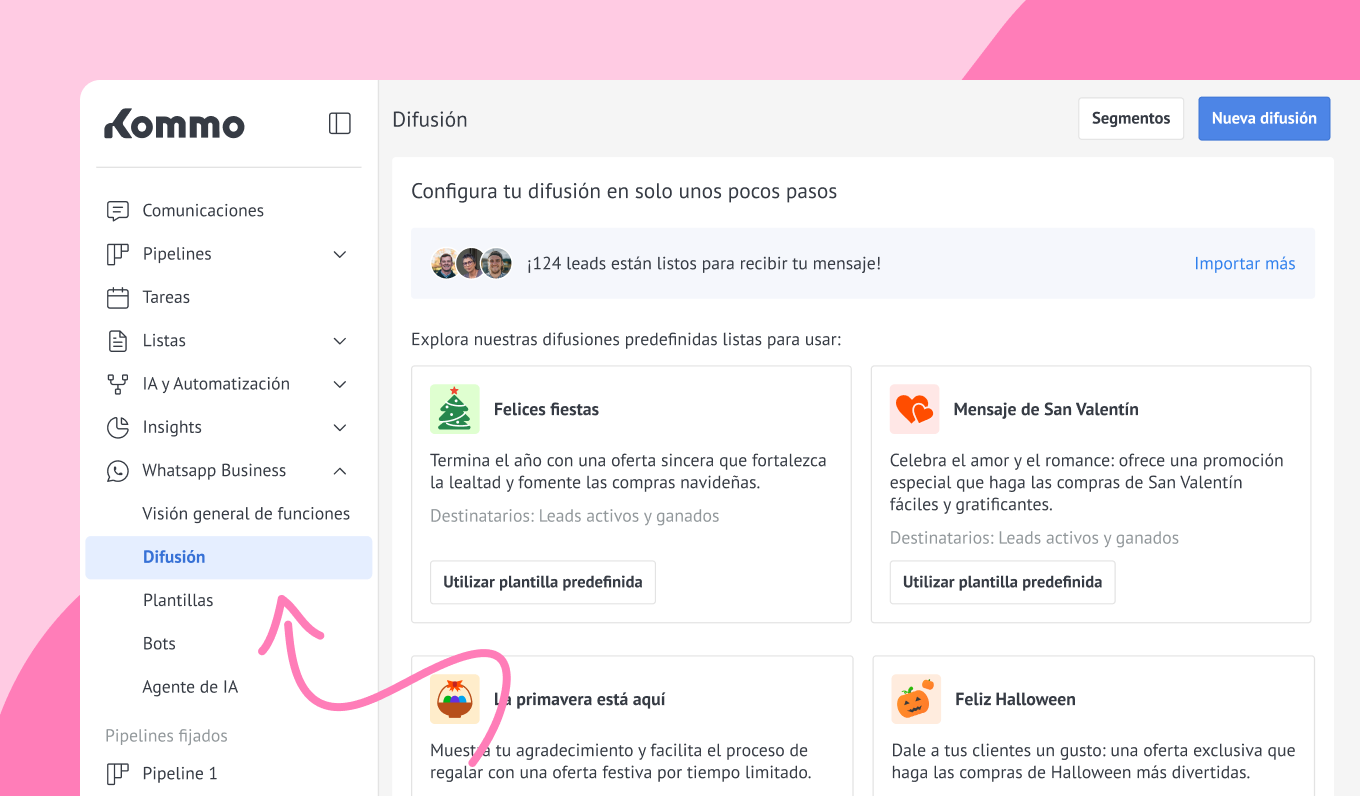The width and height of the screenshot is (1360, 796).
Task: Select Bots in the sidebar
Action: click(x=159, y=644)
